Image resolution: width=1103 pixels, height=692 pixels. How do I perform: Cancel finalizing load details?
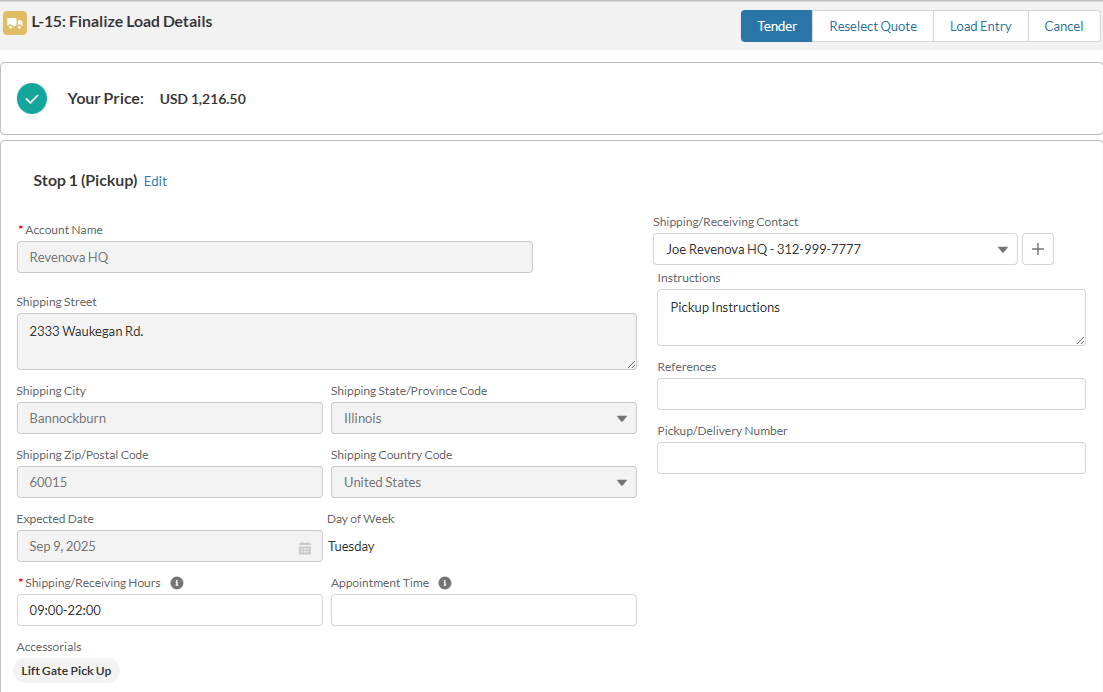click(x=1064, y=26)
